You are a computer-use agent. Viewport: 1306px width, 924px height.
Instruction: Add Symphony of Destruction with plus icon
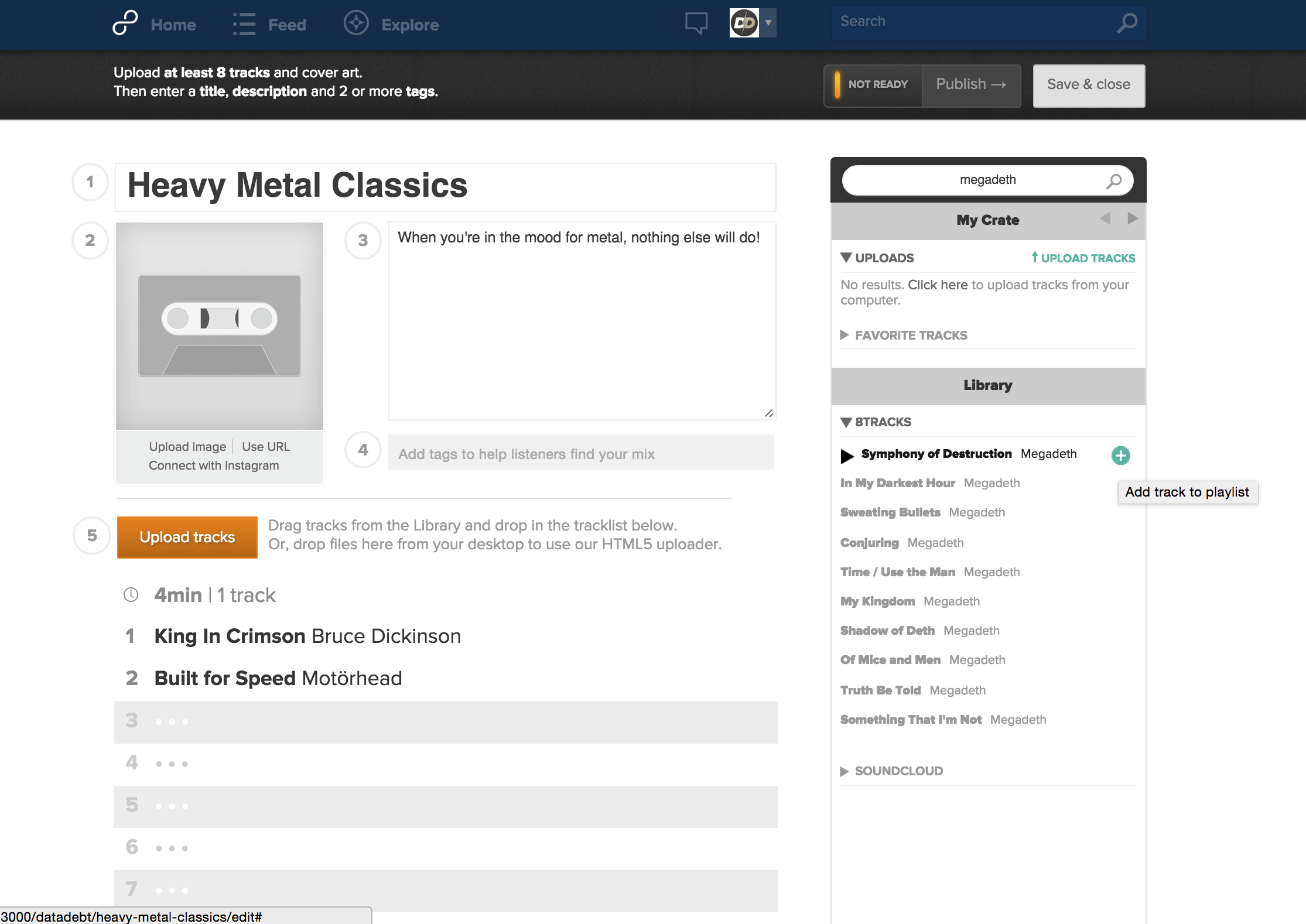coord(1120,455)
